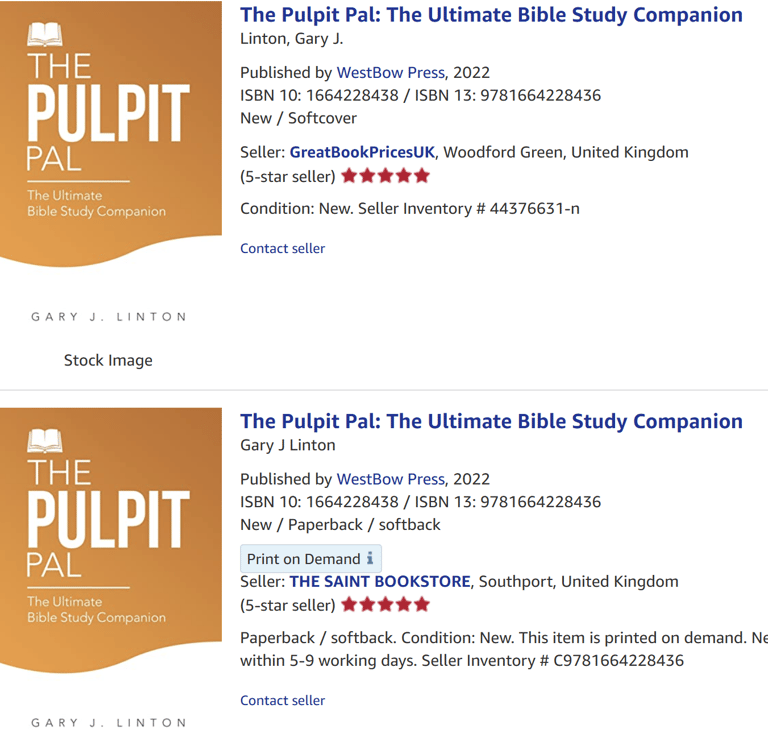
Task: Visit the GreatBookPricesUK seller page
Action: pyautogui.click(x=362, y=152)
